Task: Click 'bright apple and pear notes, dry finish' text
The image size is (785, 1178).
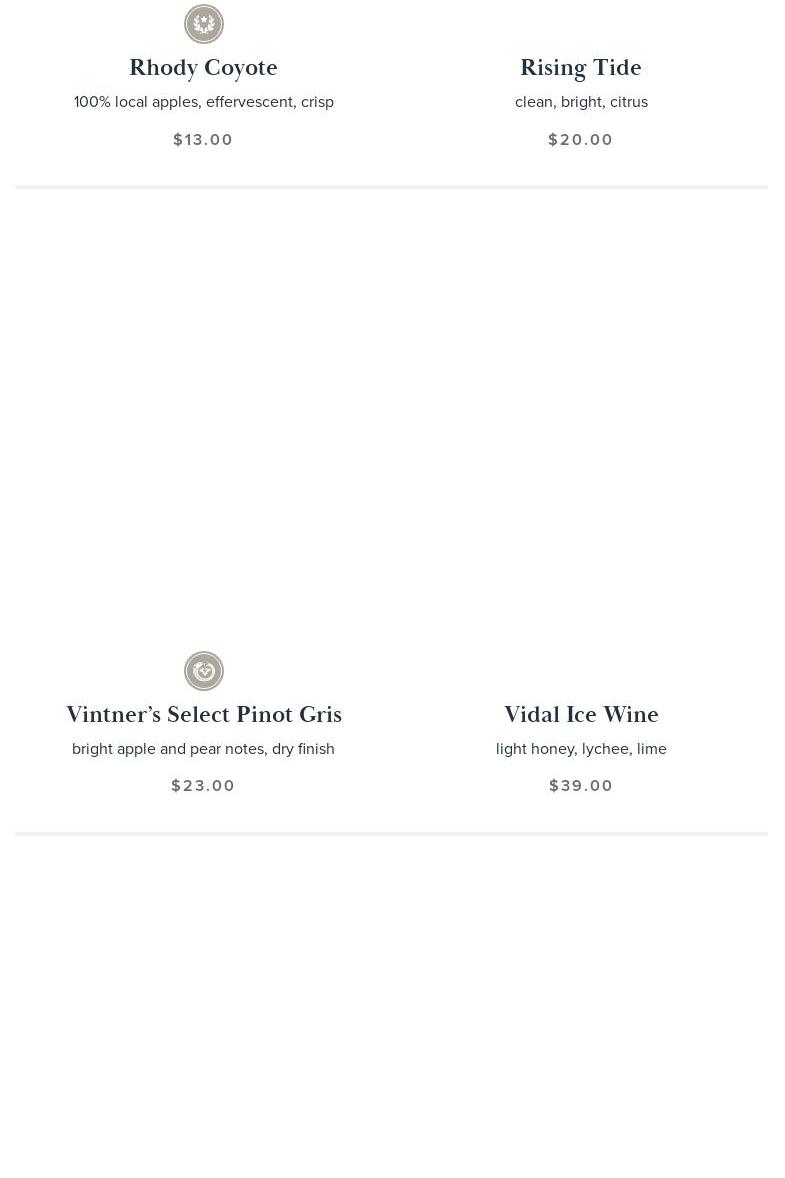Action: 204,748
